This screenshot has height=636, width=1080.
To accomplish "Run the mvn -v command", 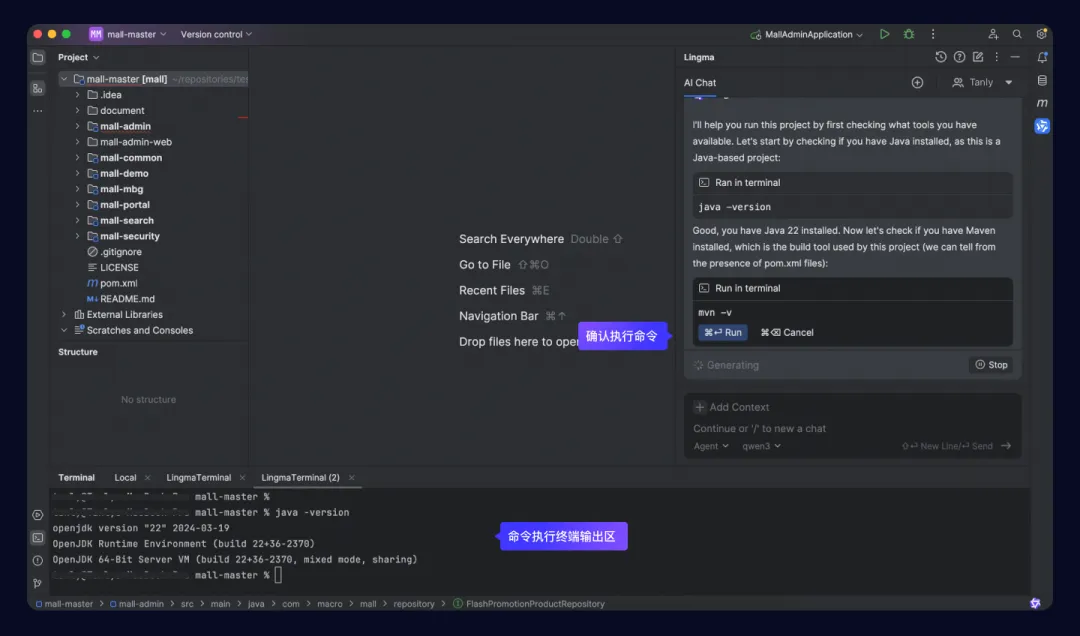I will pos(723,332).
